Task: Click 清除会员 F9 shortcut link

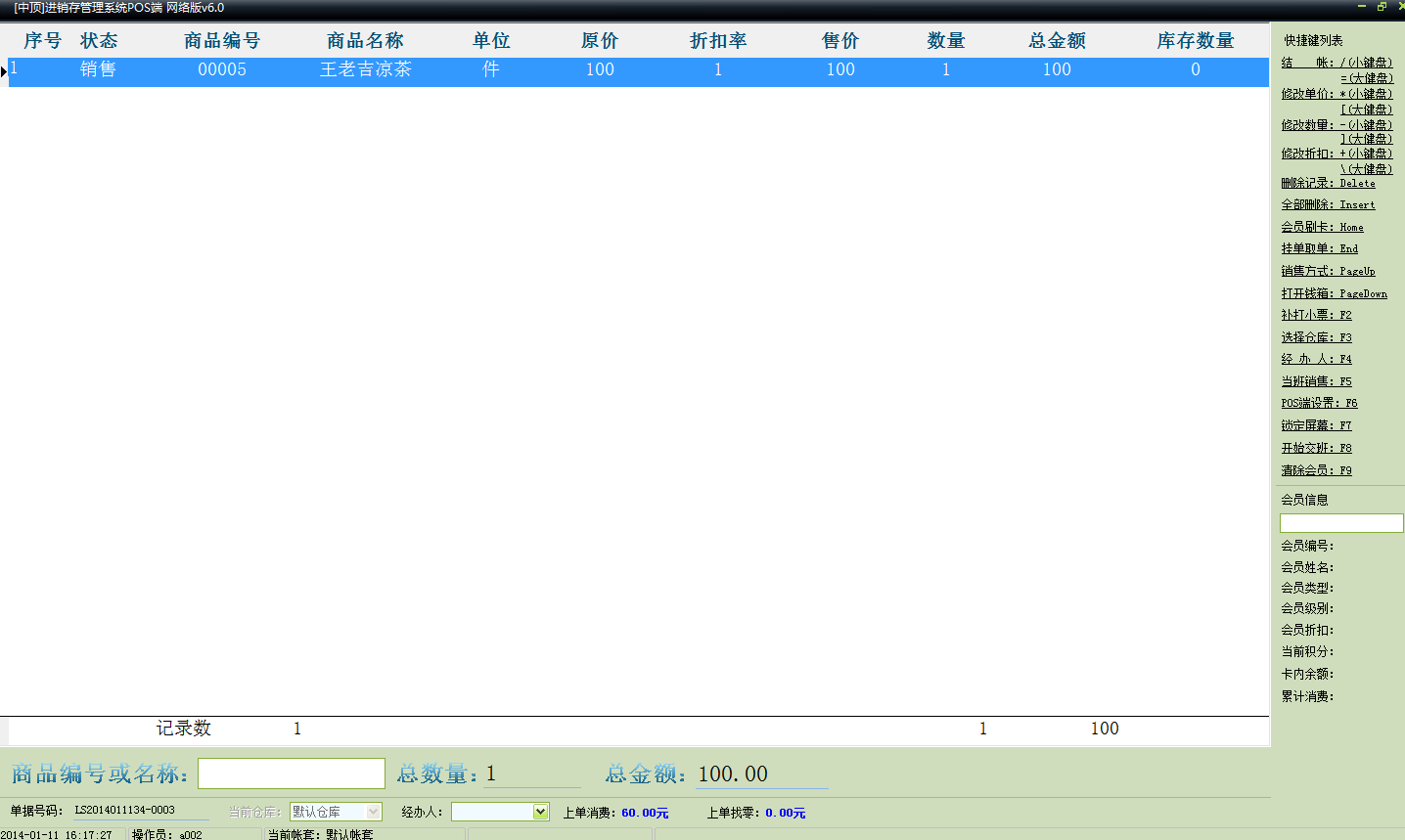Action: (1316, 470)
